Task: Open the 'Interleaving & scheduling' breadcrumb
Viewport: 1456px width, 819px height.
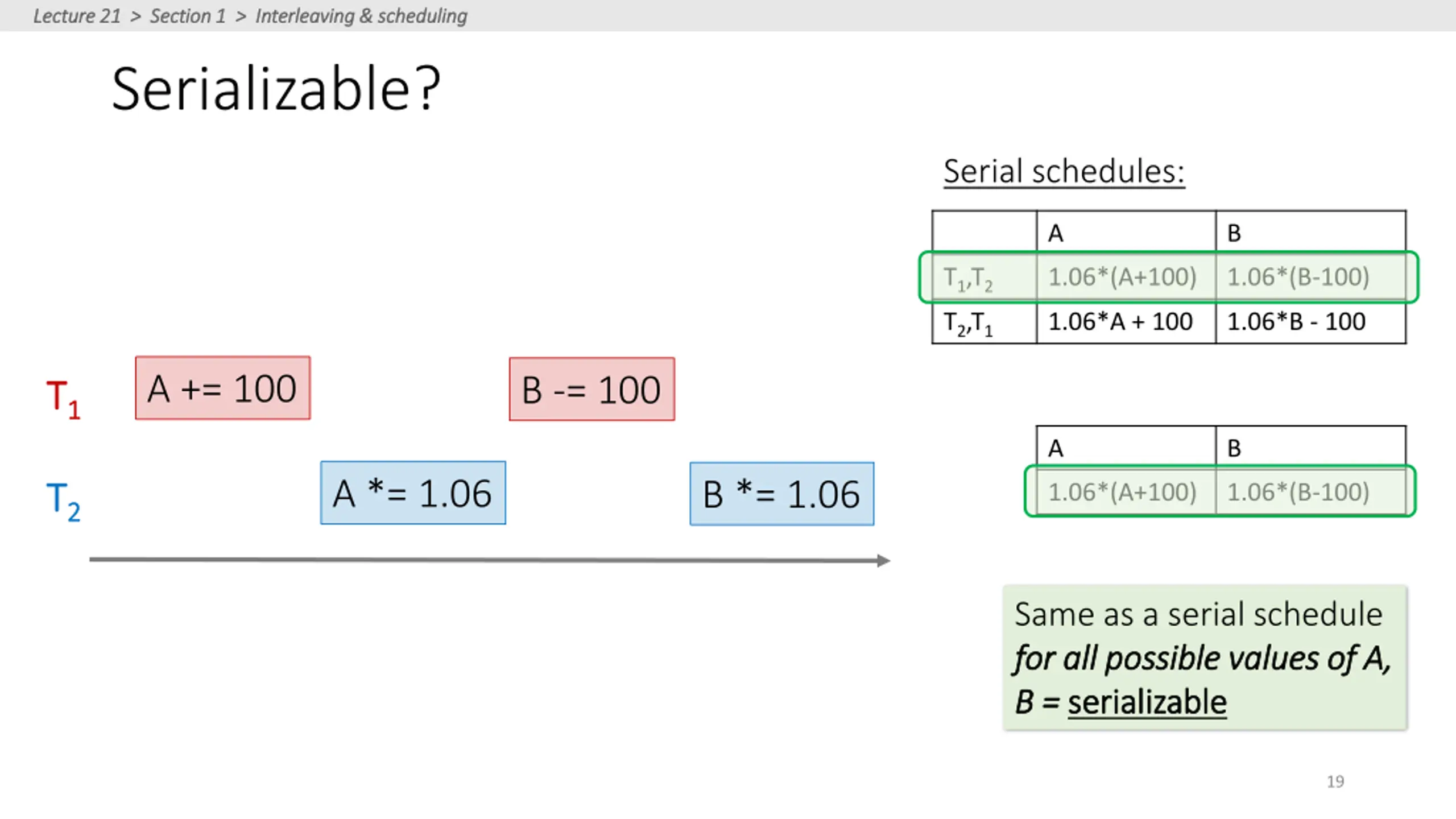Action: [x=361, y=16]
